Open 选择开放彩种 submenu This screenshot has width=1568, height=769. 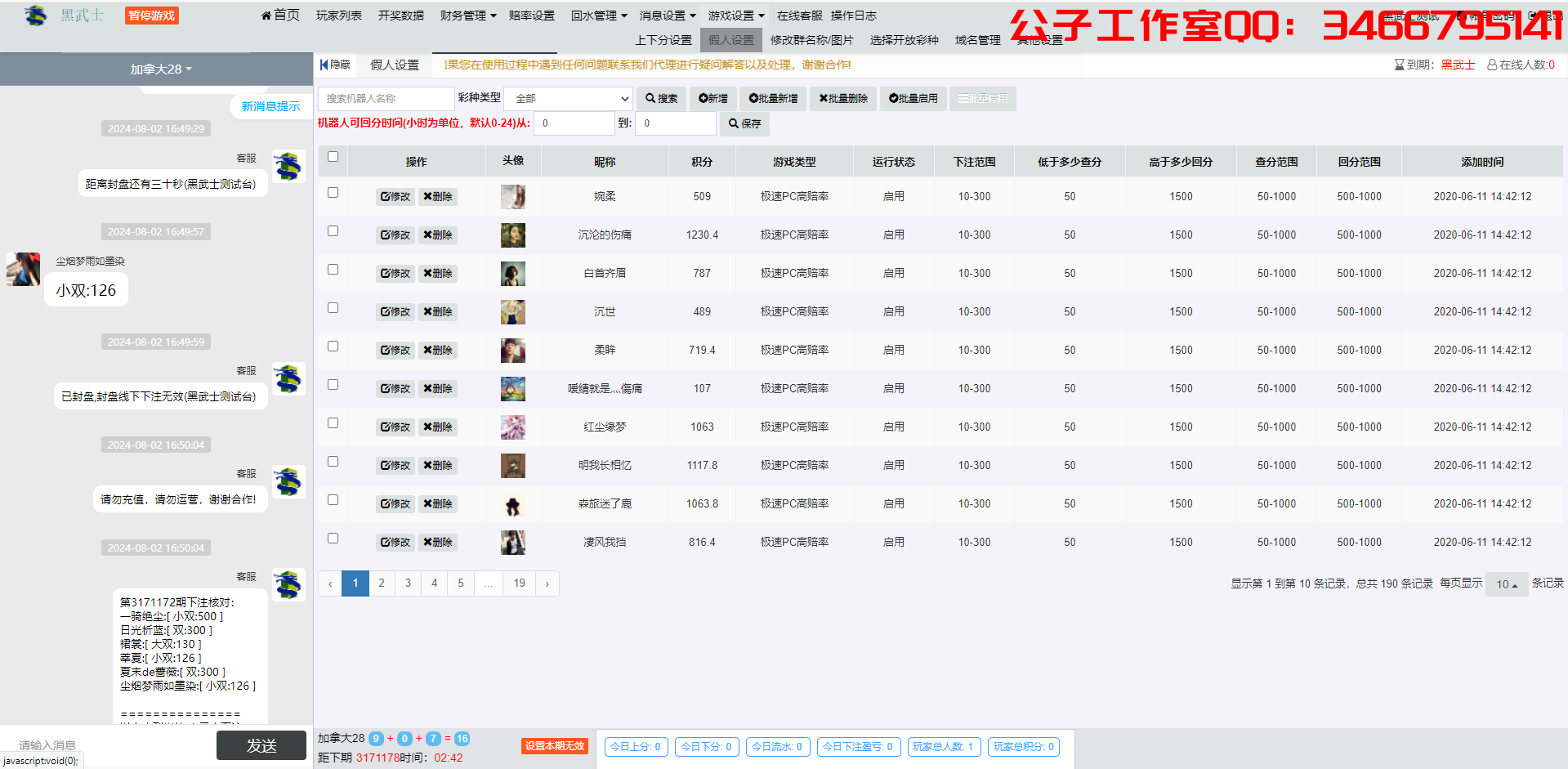click(x=905, y=40)
